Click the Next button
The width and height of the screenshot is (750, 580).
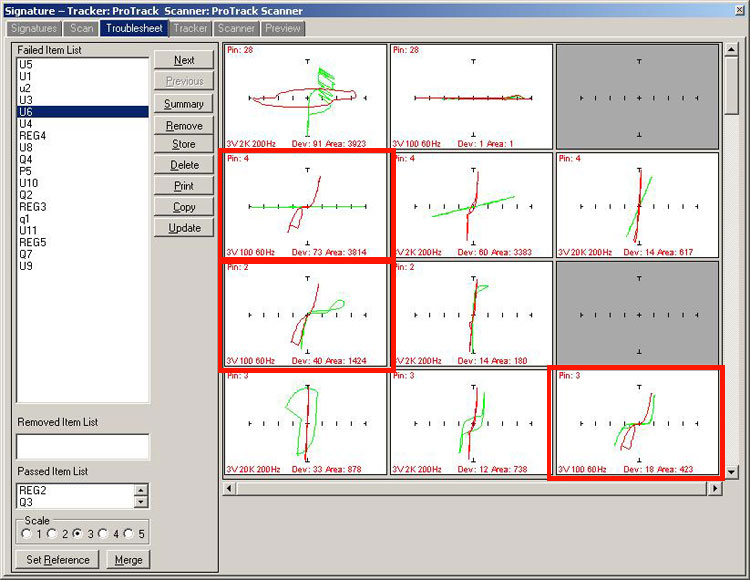(184, 60)
